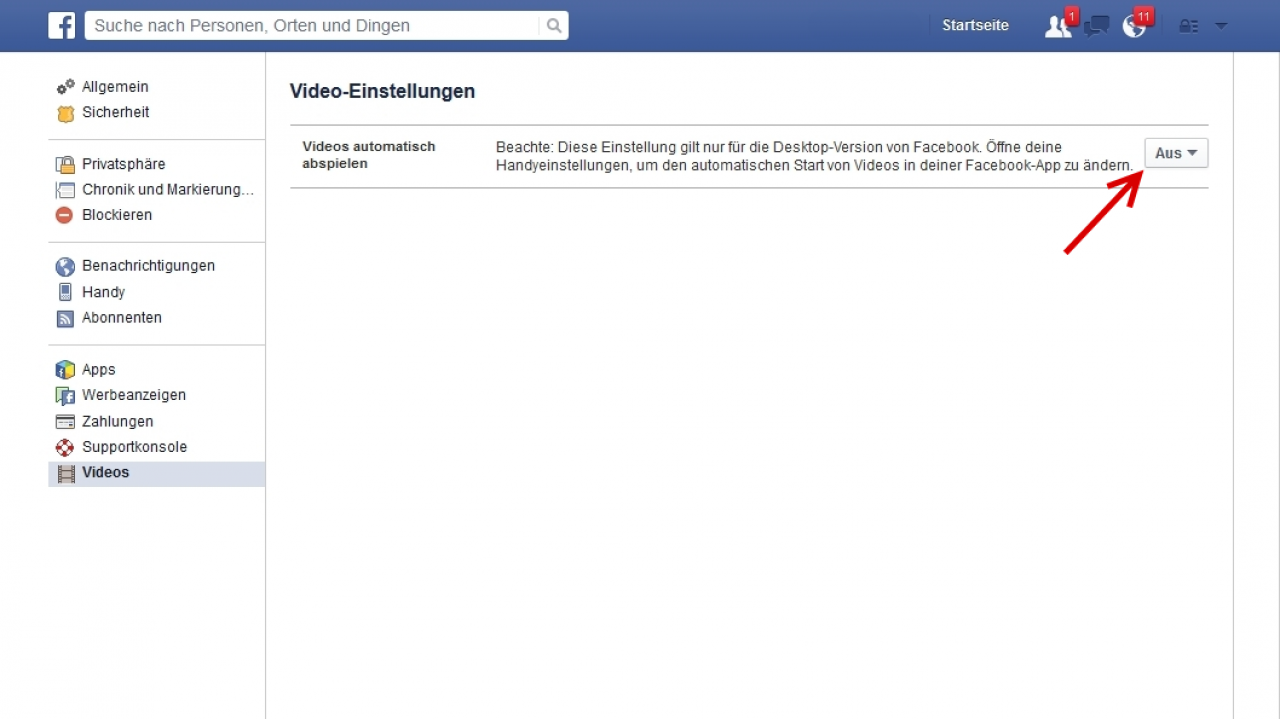1280x719 pixels.
Task: Click the Videos automatisch abspielen label
Action: pyautogui.click(x=369, y=155)
